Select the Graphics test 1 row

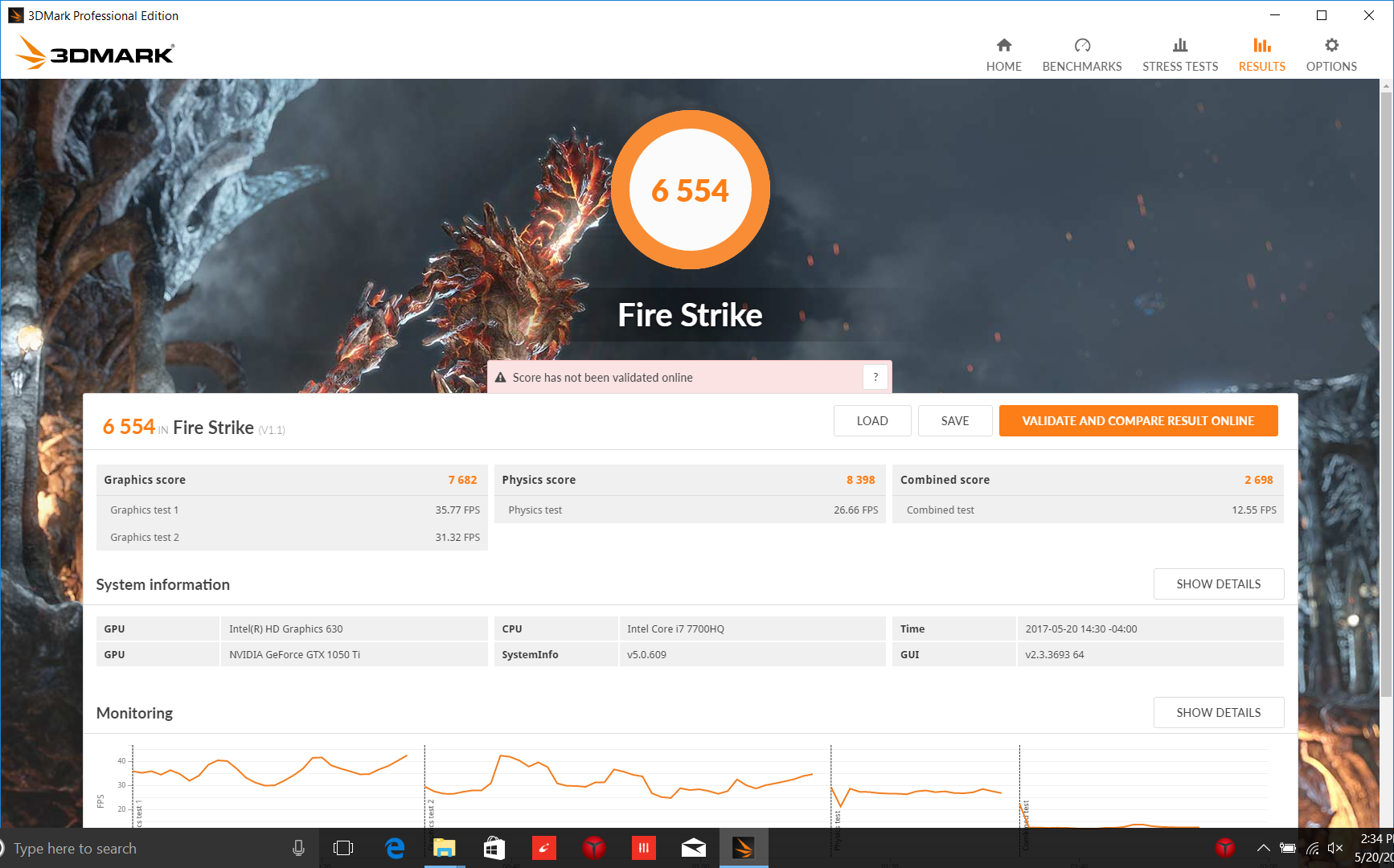292,510
